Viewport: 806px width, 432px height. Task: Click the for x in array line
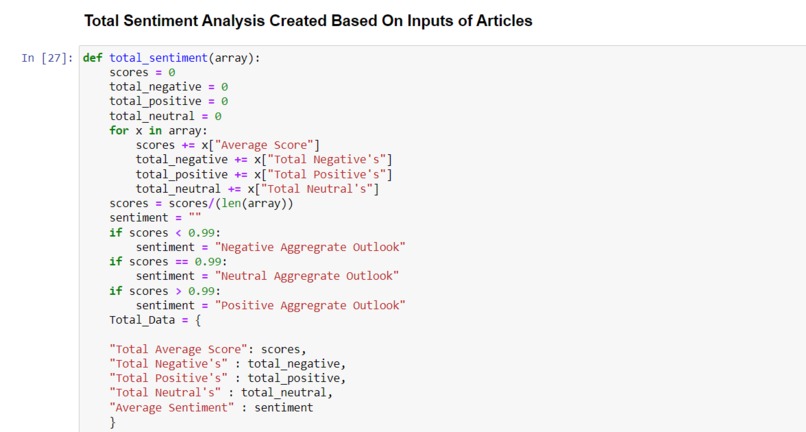(158, 130)
